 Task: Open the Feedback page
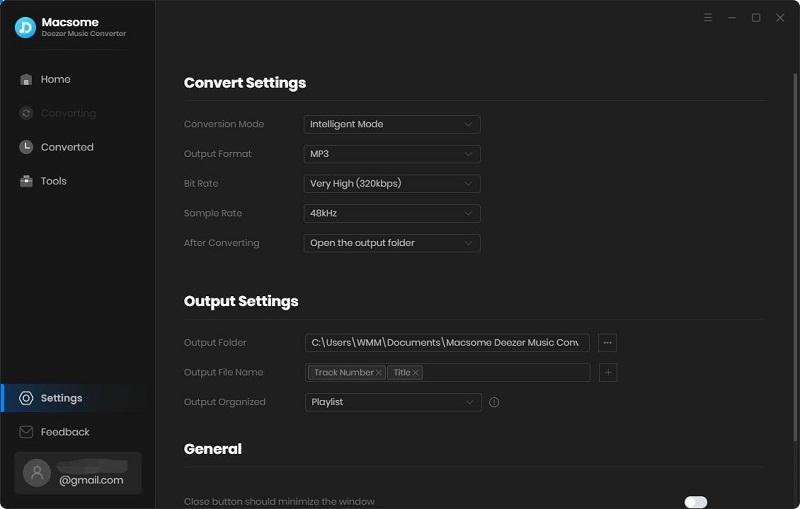click(x=65, y=432)
